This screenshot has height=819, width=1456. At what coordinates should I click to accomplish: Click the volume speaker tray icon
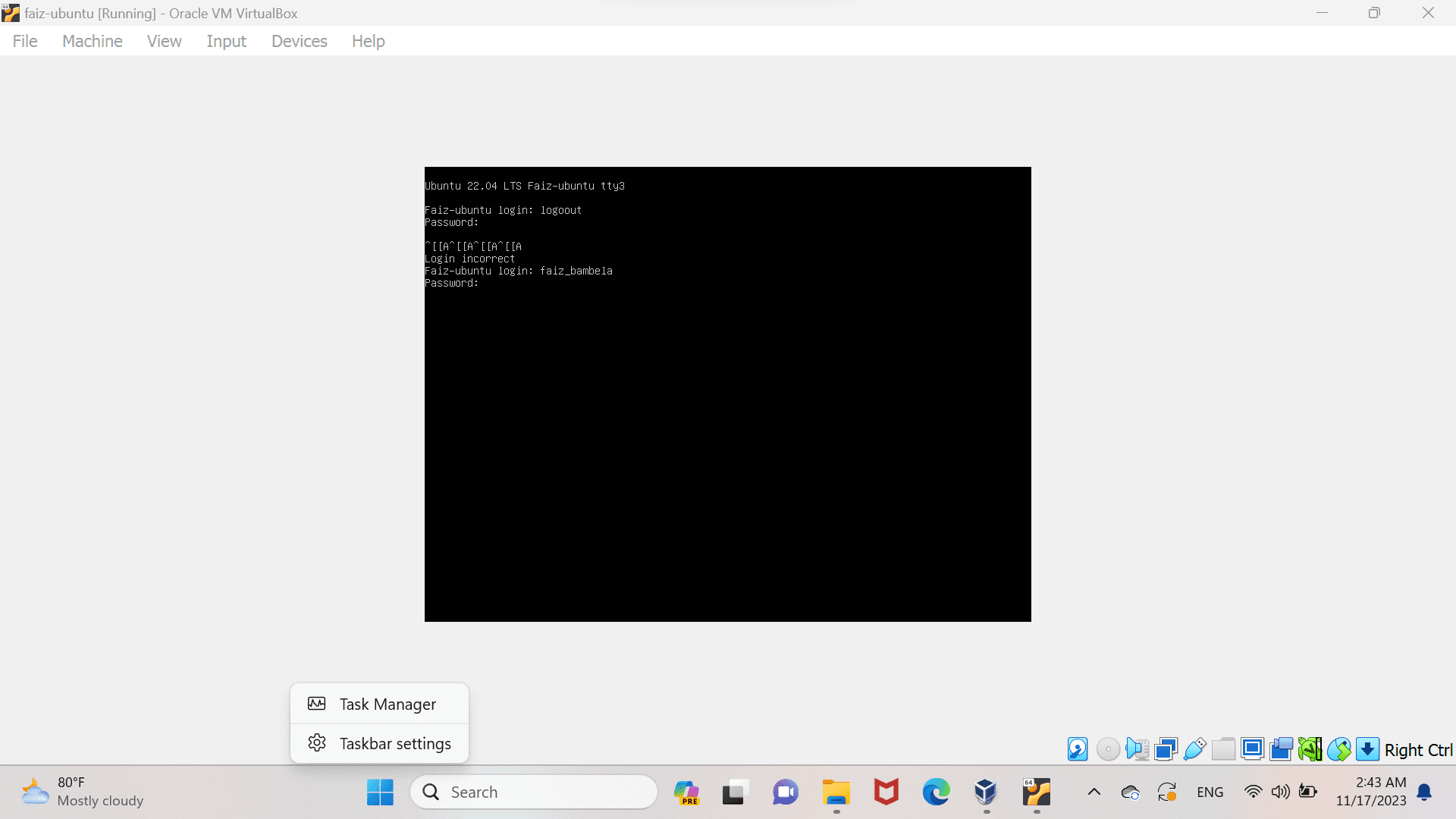[1281, 792]
